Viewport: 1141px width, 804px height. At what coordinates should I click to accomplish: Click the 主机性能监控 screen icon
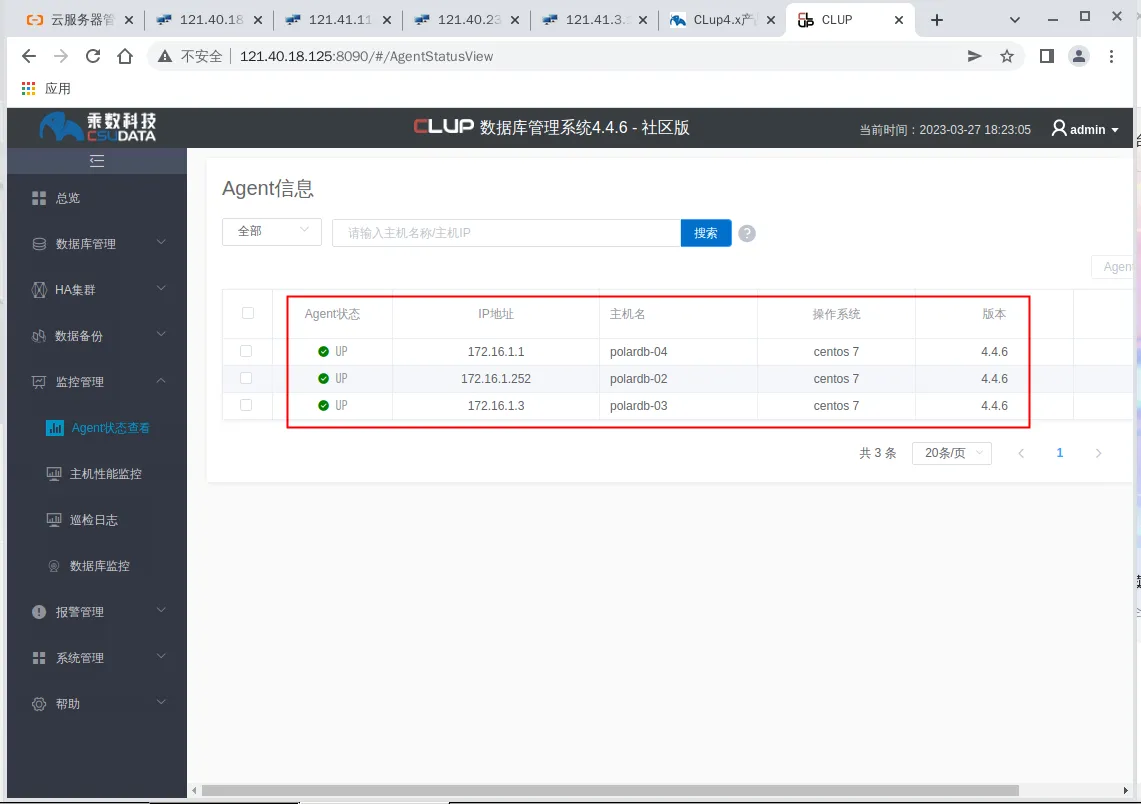[x=54, y=474]
